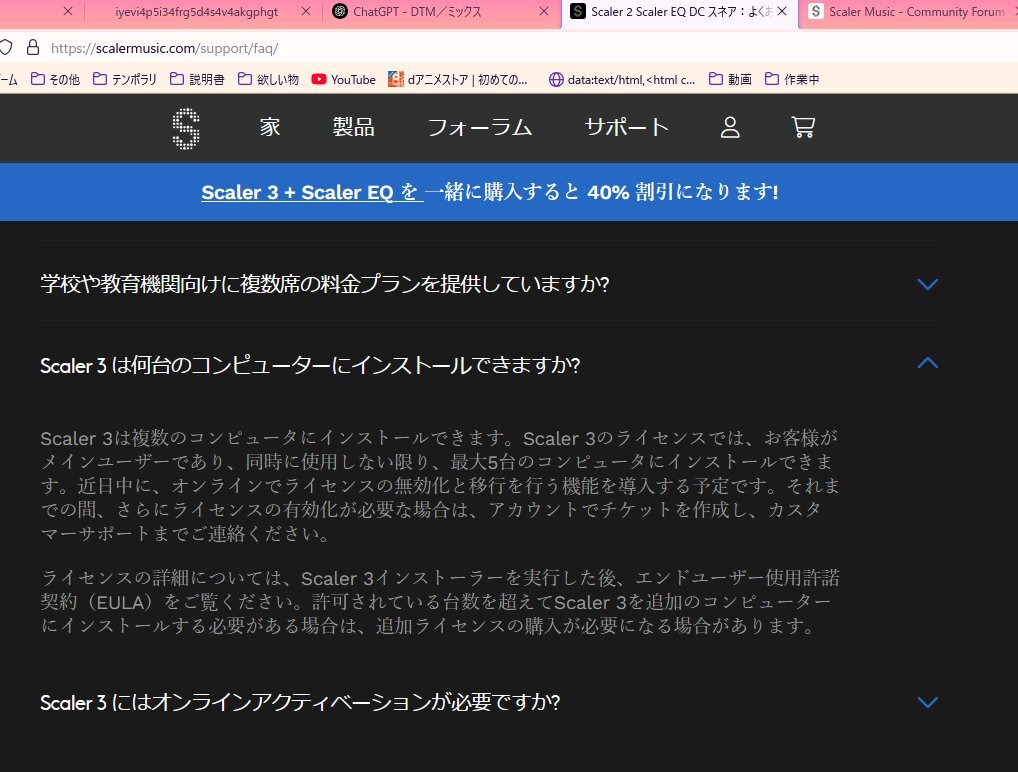Viewport: 1018px width, 772px height.
Task: Open the 製品 navigation menu
Action: coord(353,127)
